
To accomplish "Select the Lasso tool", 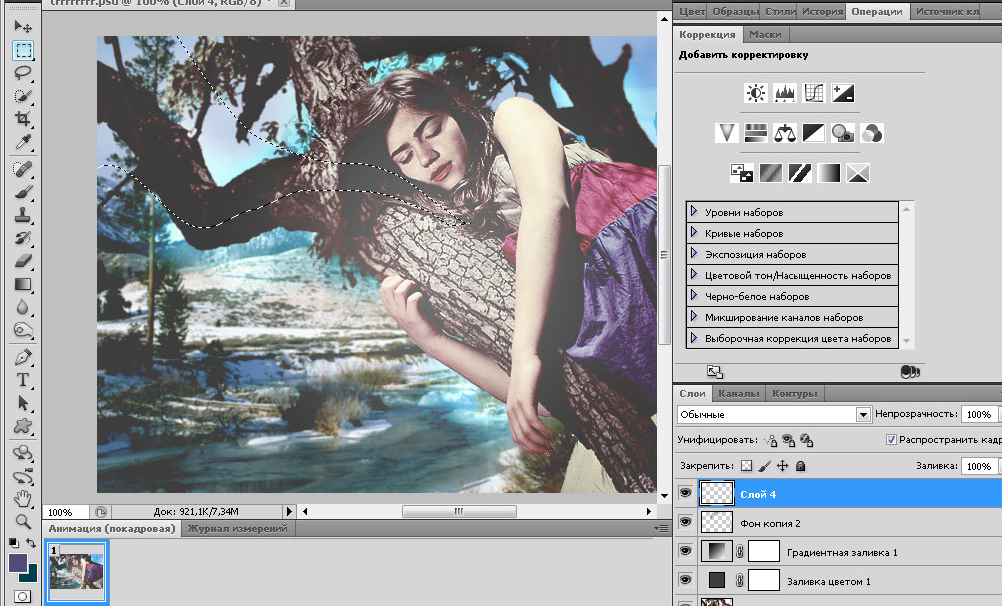I will 22,73.
